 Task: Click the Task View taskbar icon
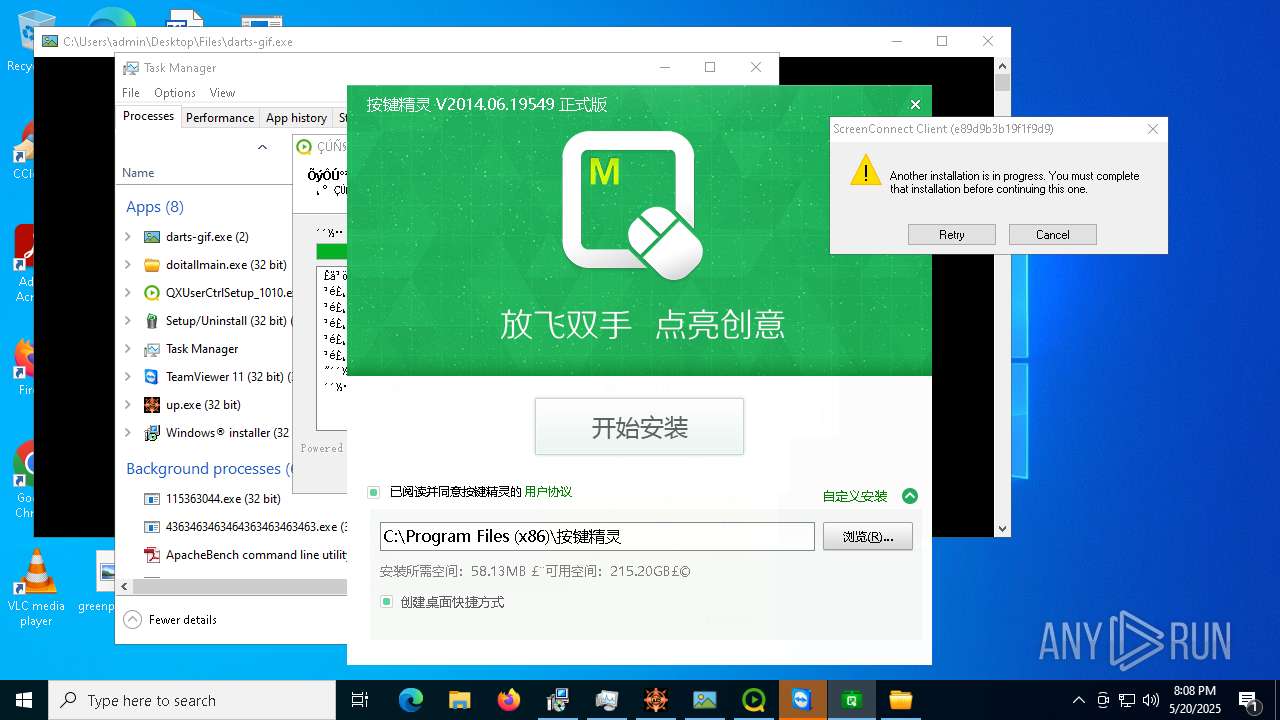[x=361, y=700]
